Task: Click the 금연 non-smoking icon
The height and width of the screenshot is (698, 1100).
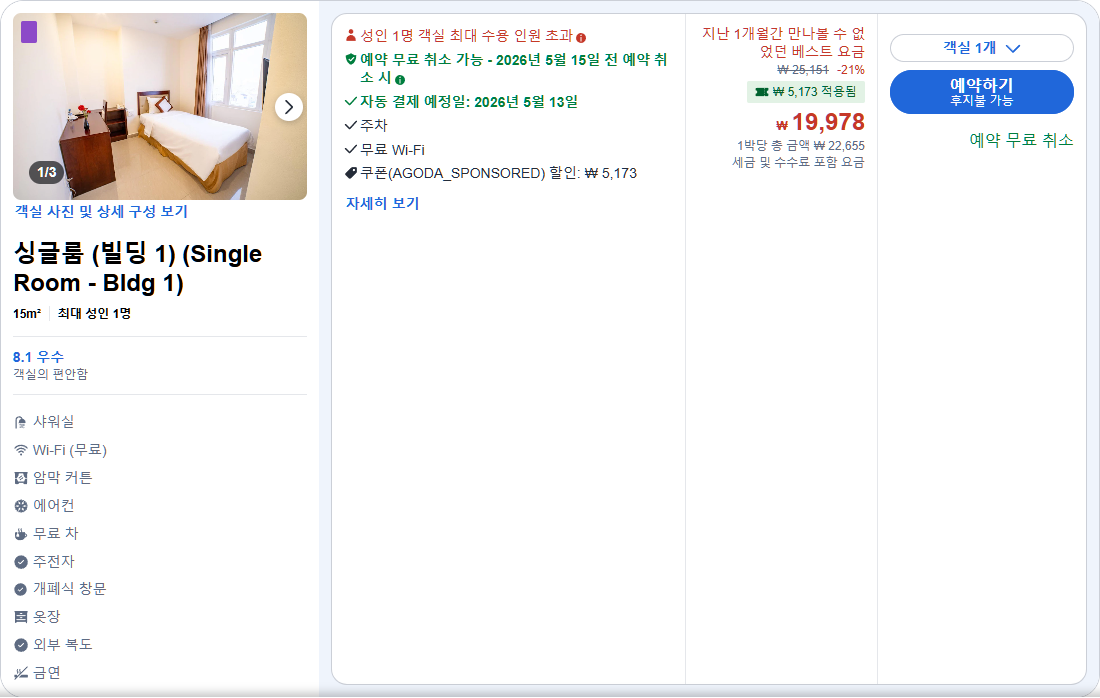Action: (x=23, y=673)
